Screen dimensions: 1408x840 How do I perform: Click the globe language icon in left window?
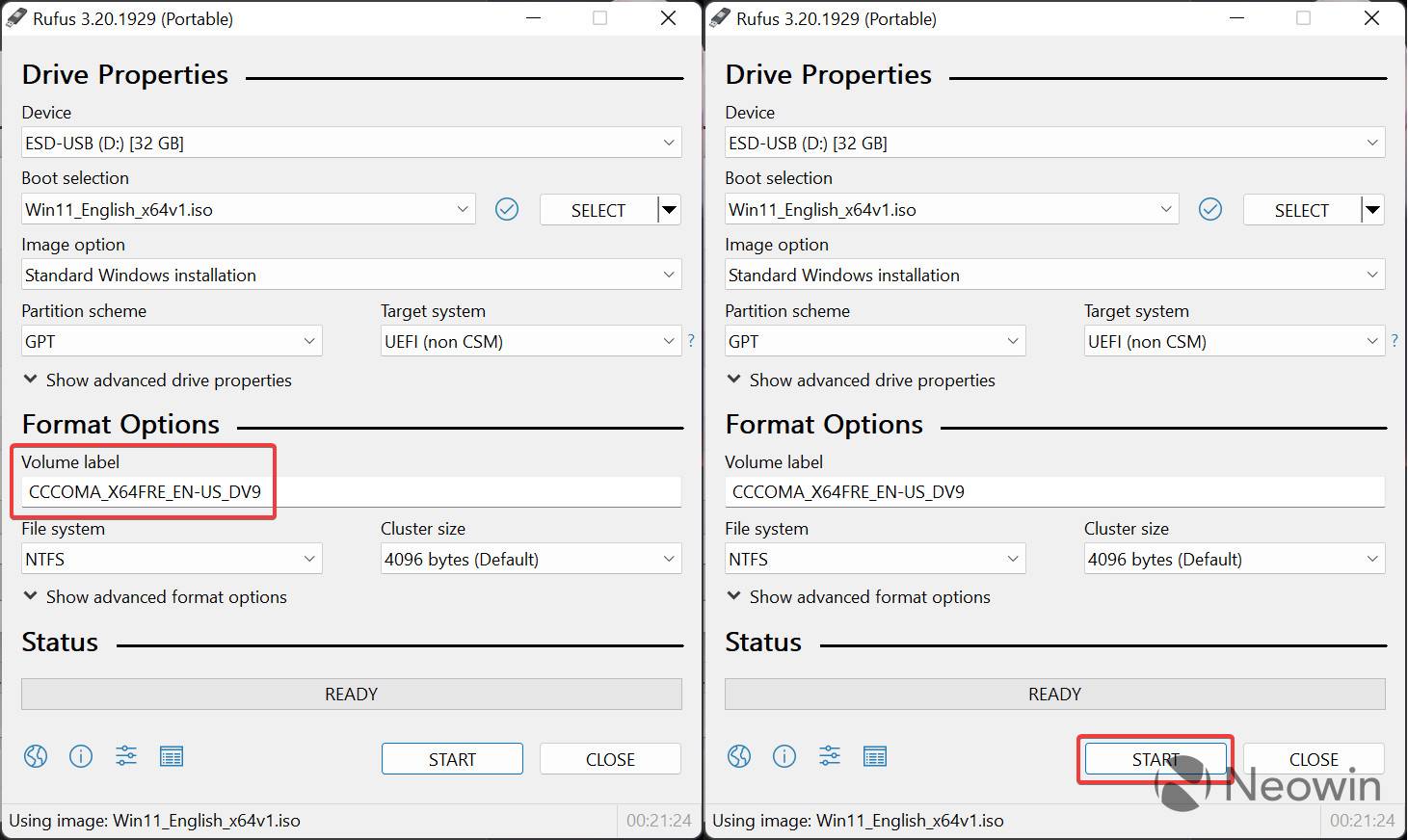36,757
